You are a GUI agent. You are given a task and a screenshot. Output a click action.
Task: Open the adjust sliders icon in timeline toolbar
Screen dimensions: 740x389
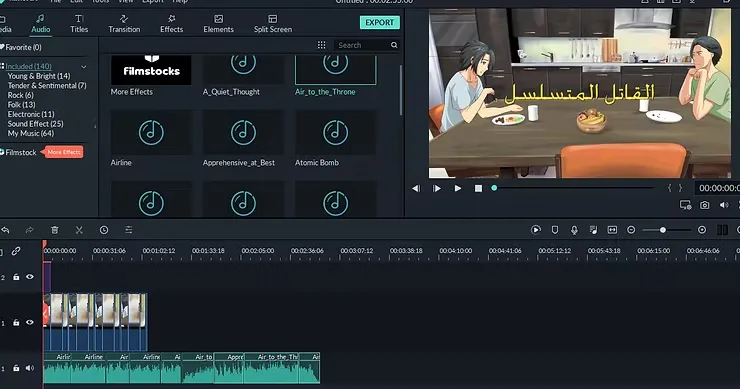coord(128,230)
